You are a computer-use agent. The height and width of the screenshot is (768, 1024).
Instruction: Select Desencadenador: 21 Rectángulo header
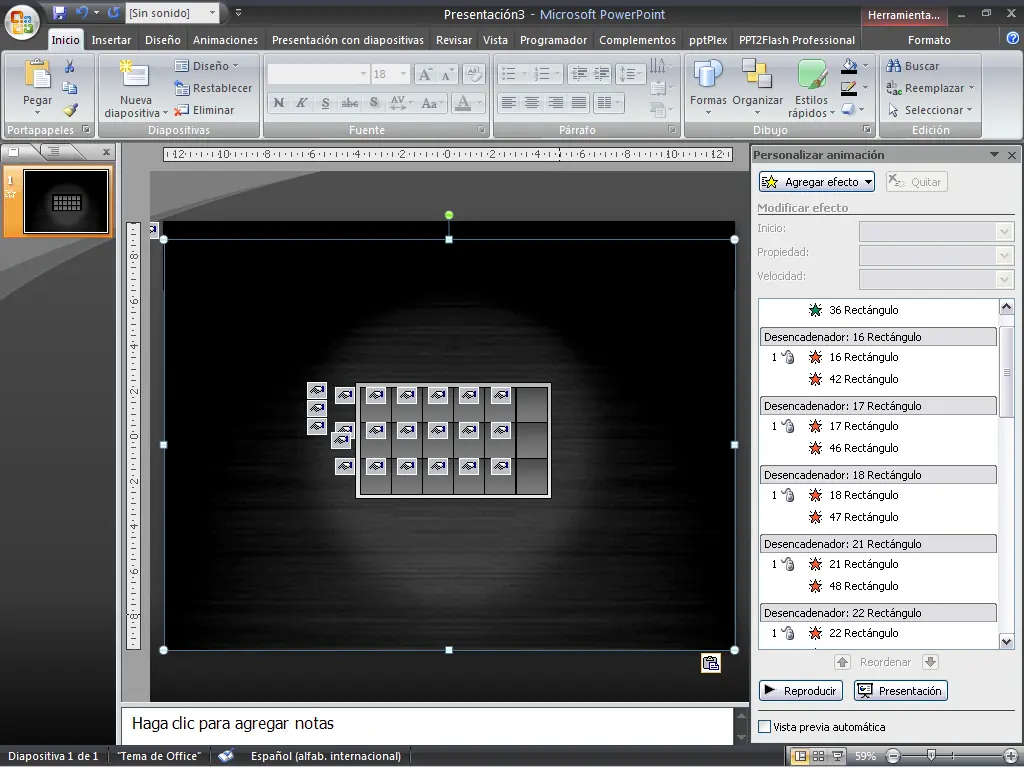click(878, 544)
